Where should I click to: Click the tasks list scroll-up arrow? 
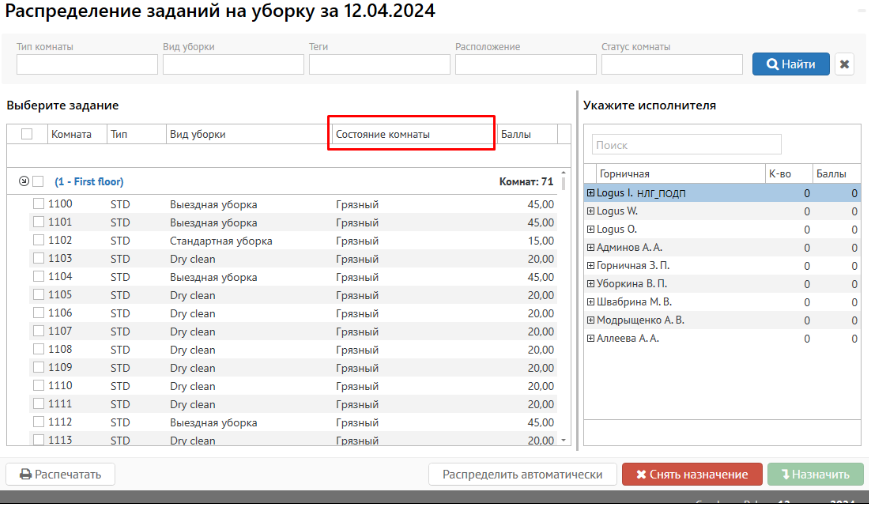564,173
